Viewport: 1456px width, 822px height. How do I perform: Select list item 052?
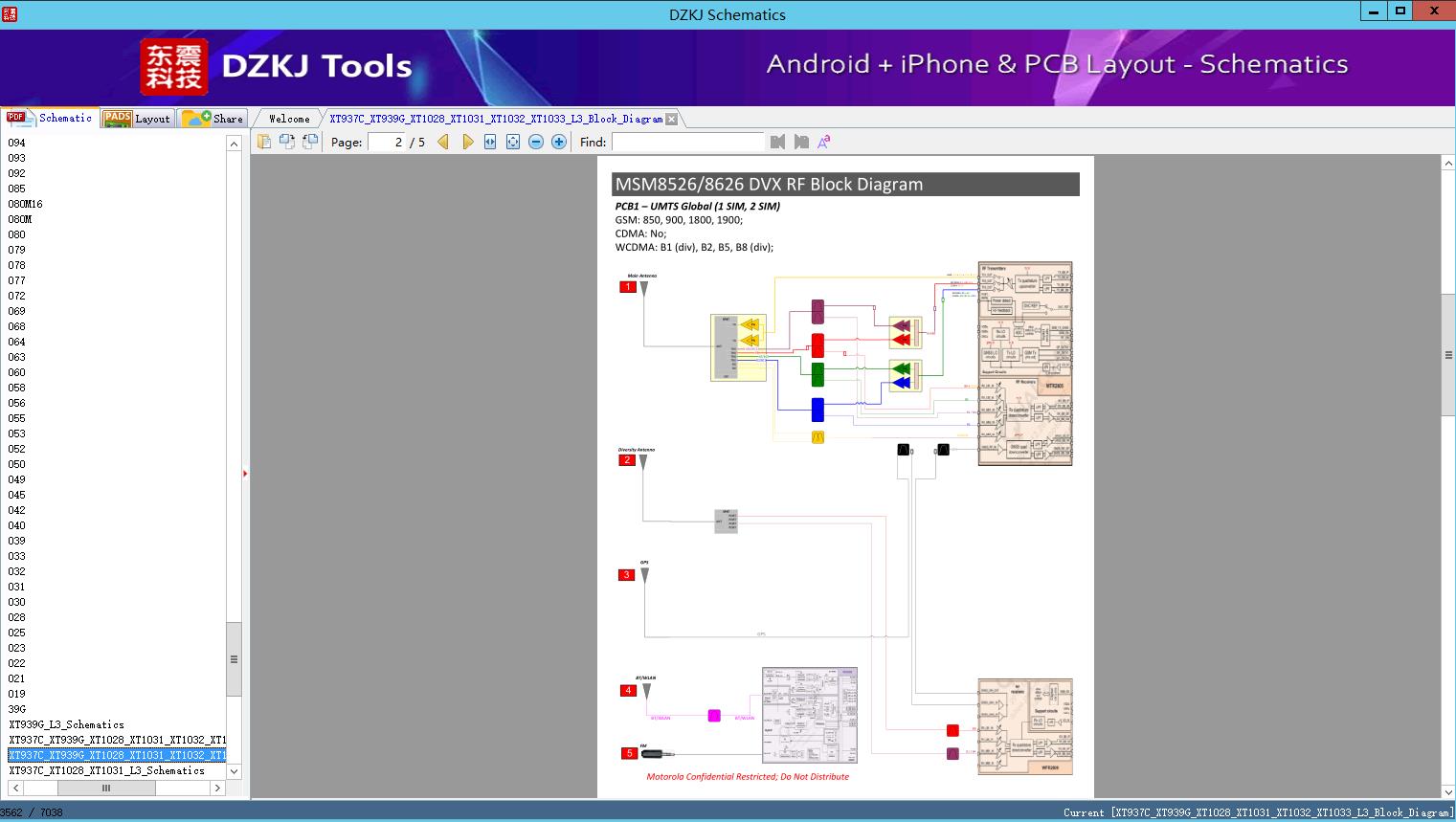point(17,449)
